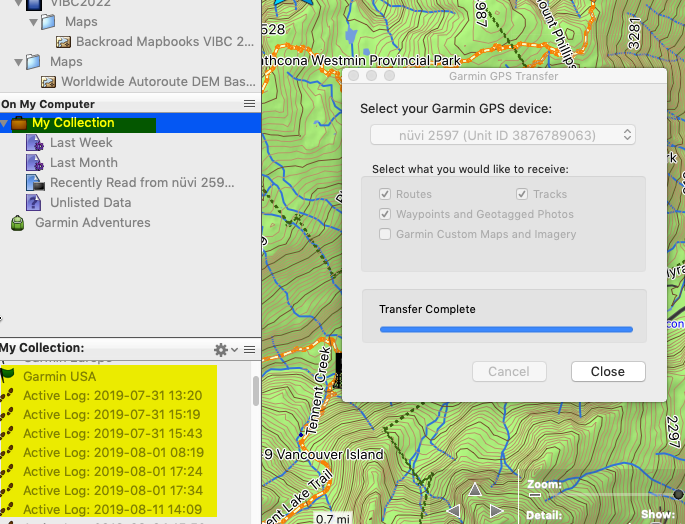
Task: Select the Last Month list
Action: [84, 163]
